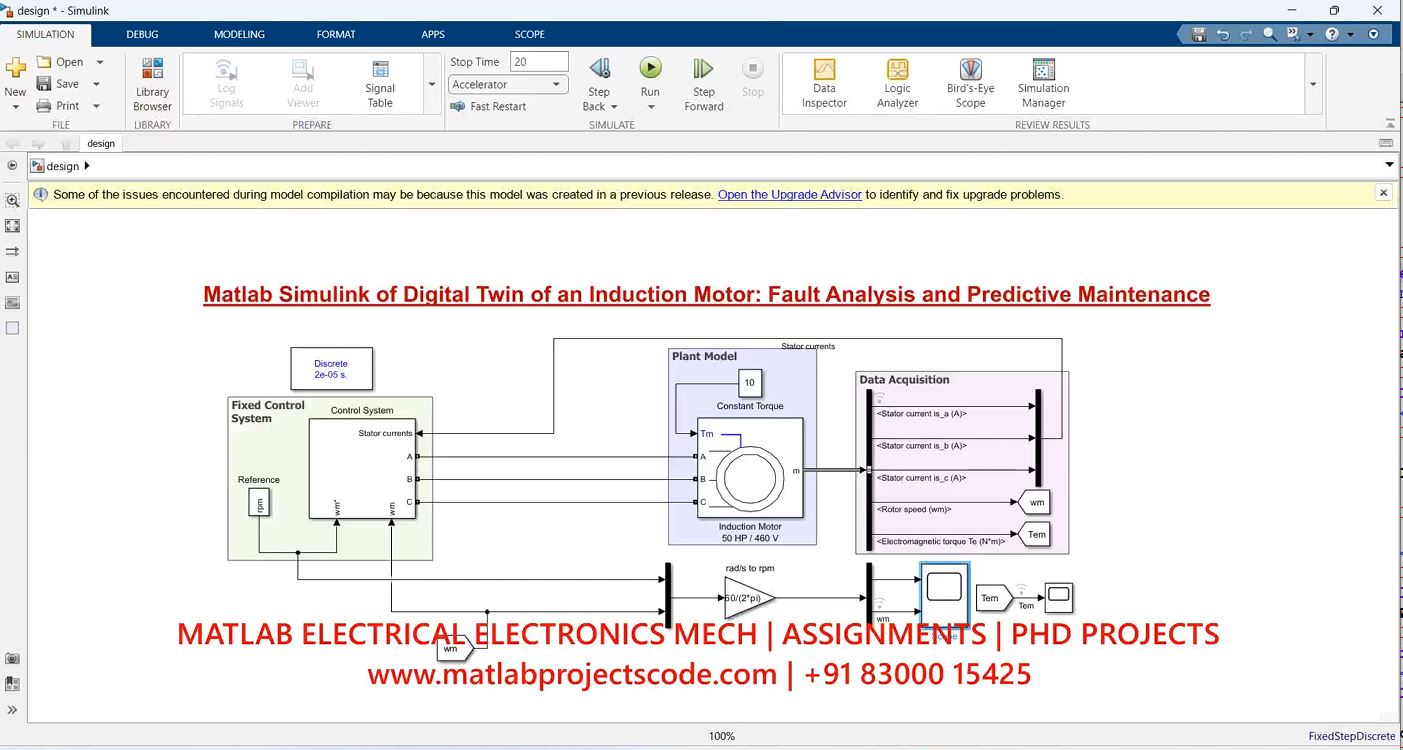
Task: Click the Step Forward icon
Action: [x=704, y=69]
